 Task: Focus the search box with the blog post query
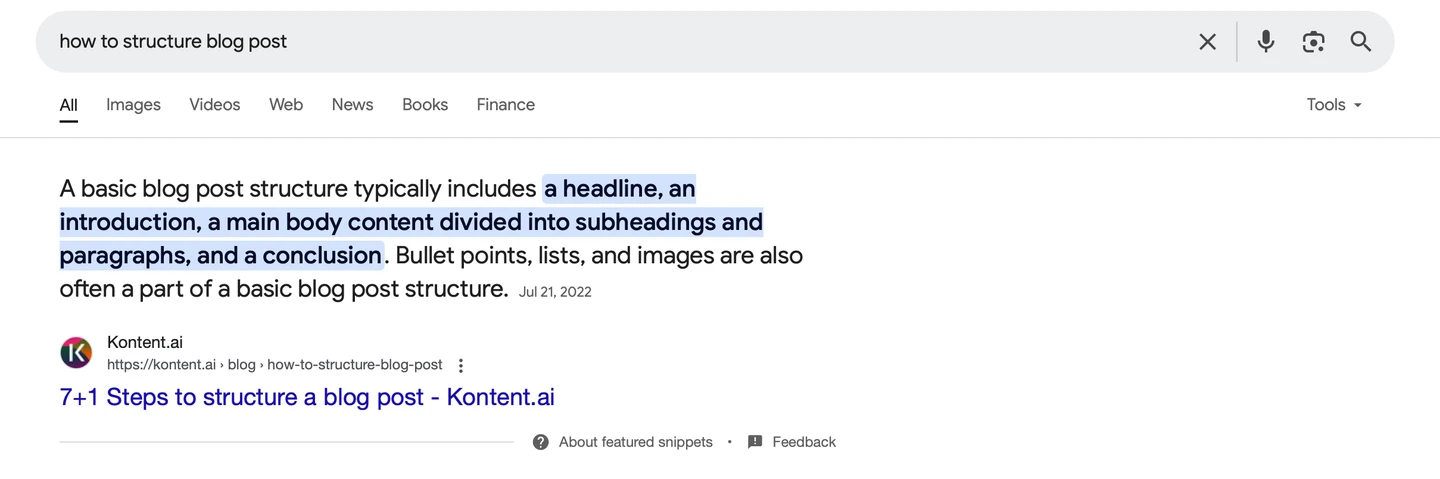600,42
